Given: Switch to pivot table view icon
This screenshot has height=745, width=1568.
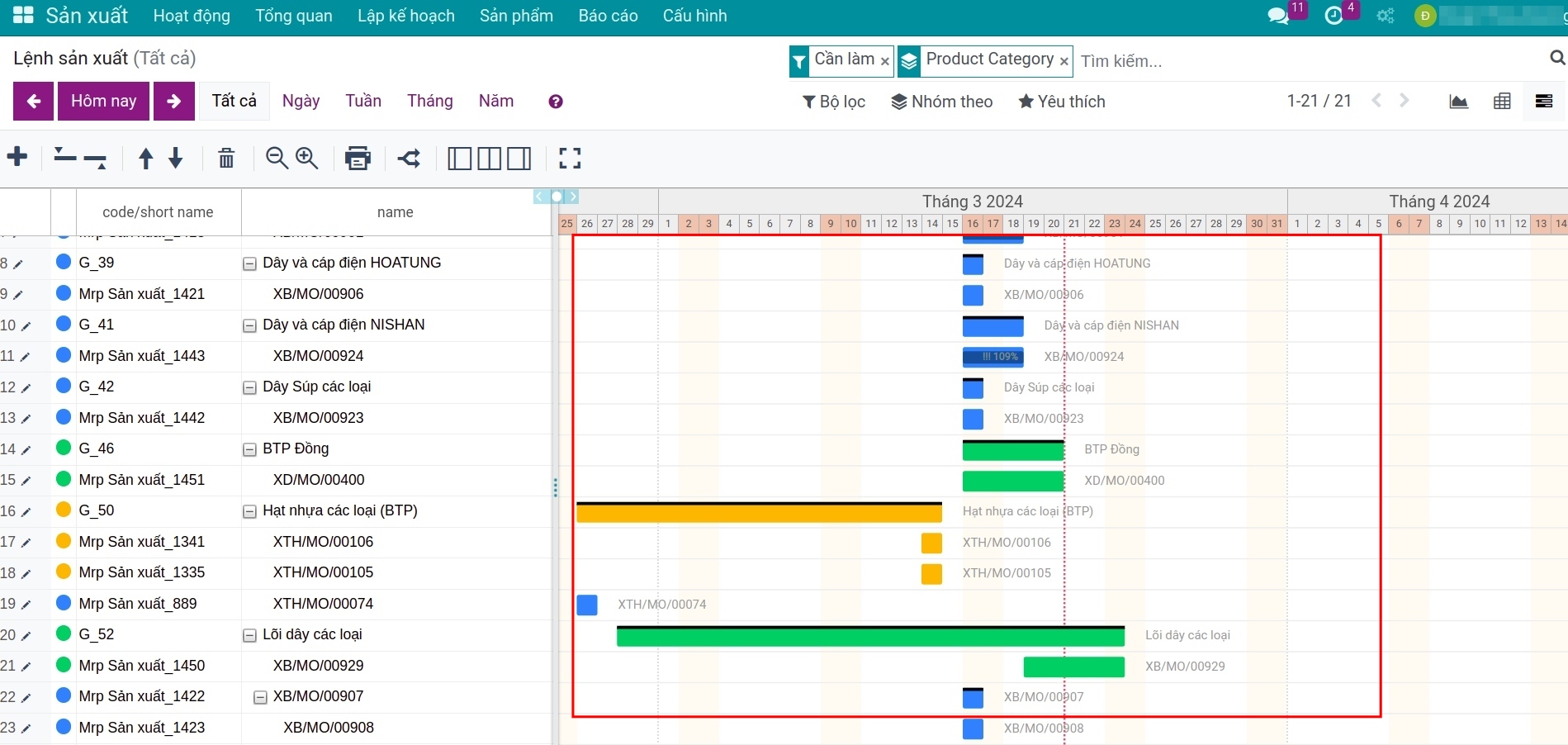Looking at the screenshot, I should 1502,102.
